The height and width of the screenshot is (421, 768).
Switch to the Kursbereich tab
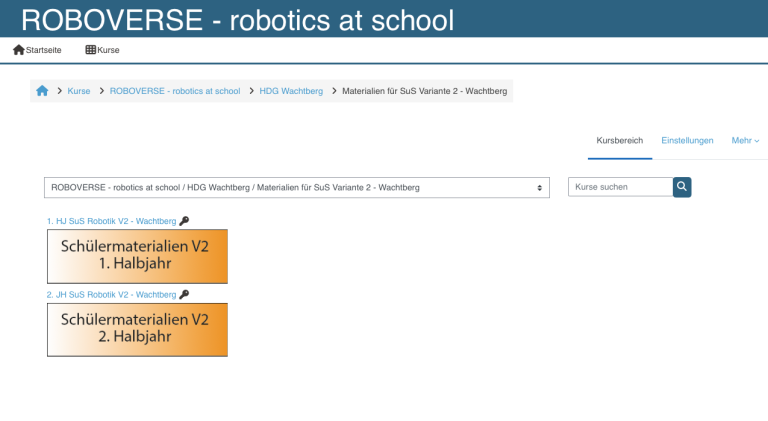[620, 141]
